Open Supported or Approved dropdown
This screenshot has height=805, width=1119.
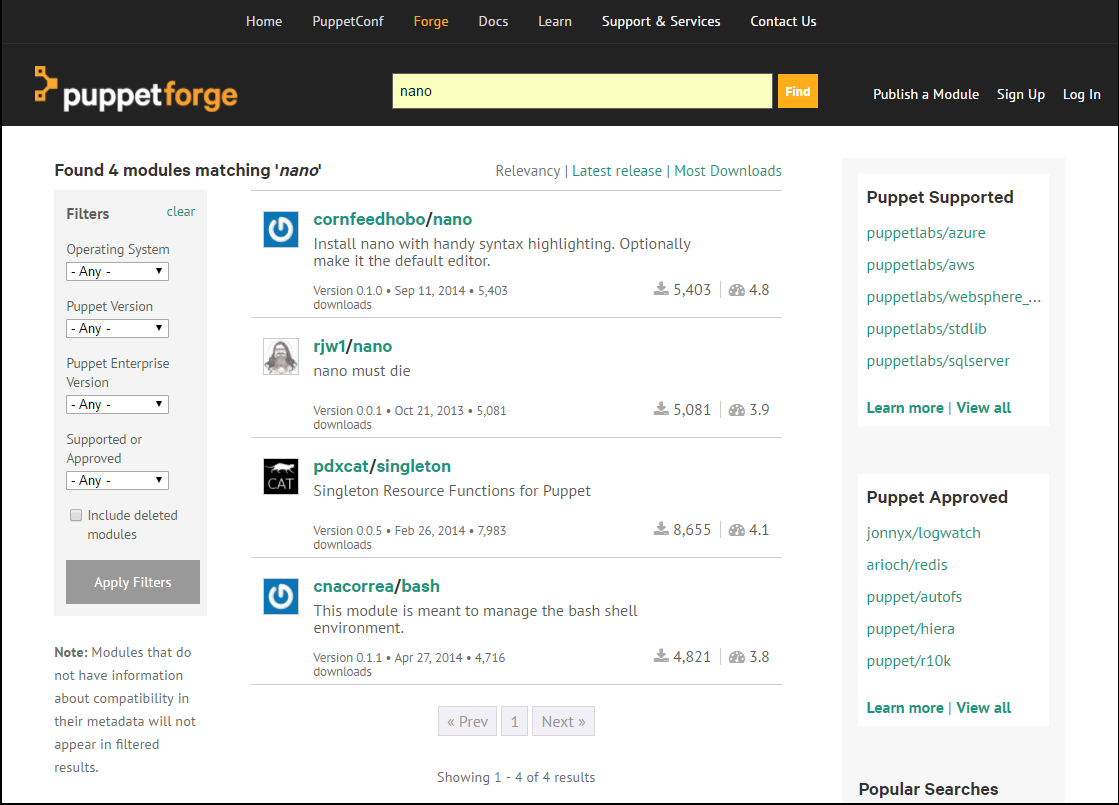coord(117,480)
